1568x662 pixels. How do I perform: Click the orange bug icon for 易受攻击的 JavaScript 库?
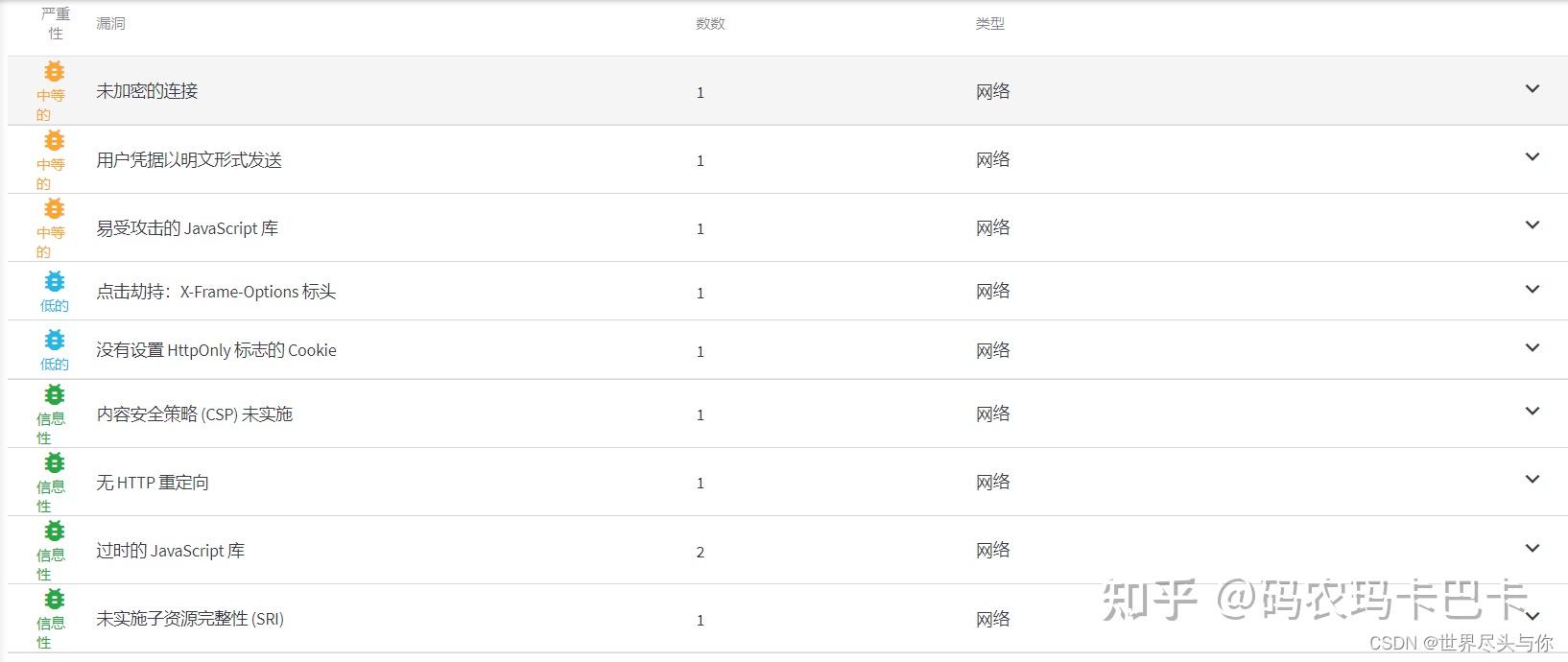(55, 209)
